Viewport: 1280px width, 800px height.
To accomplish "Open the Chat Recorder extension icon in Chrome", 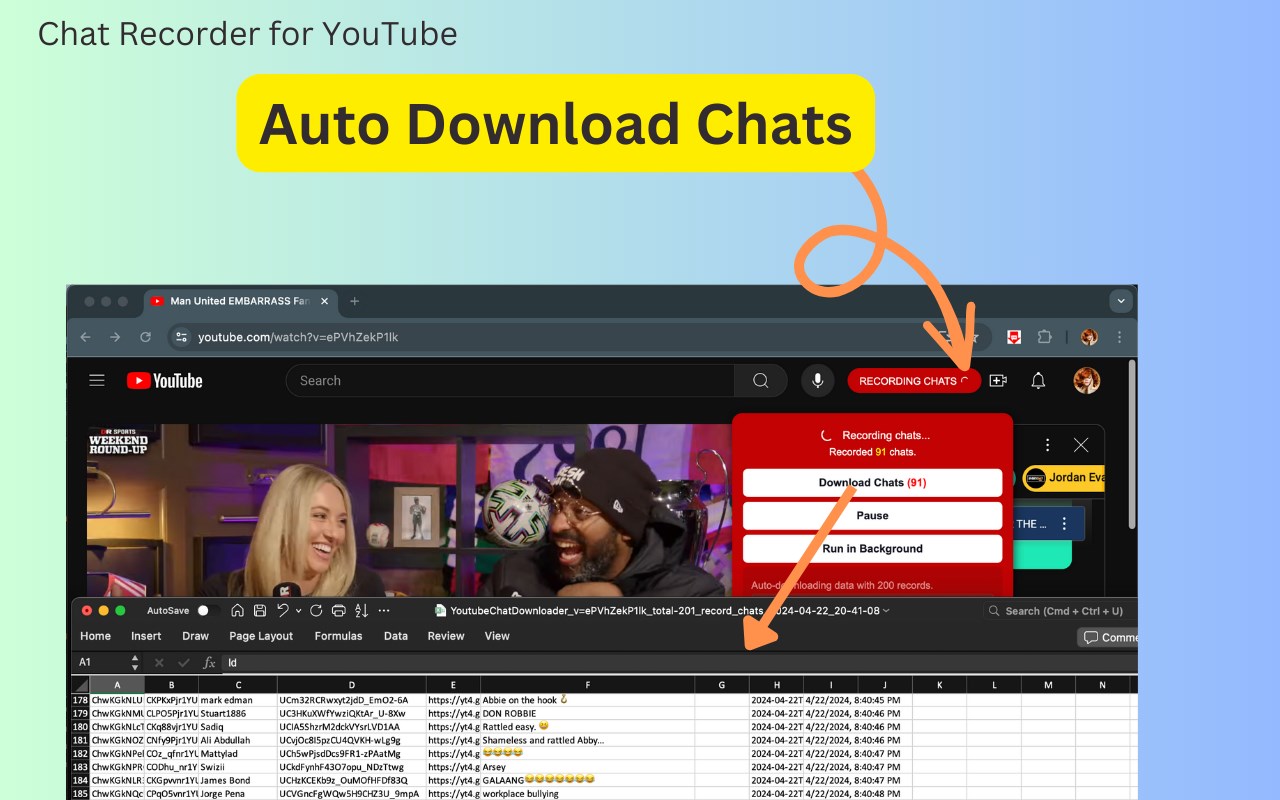I will click(x=1014, y=337).
